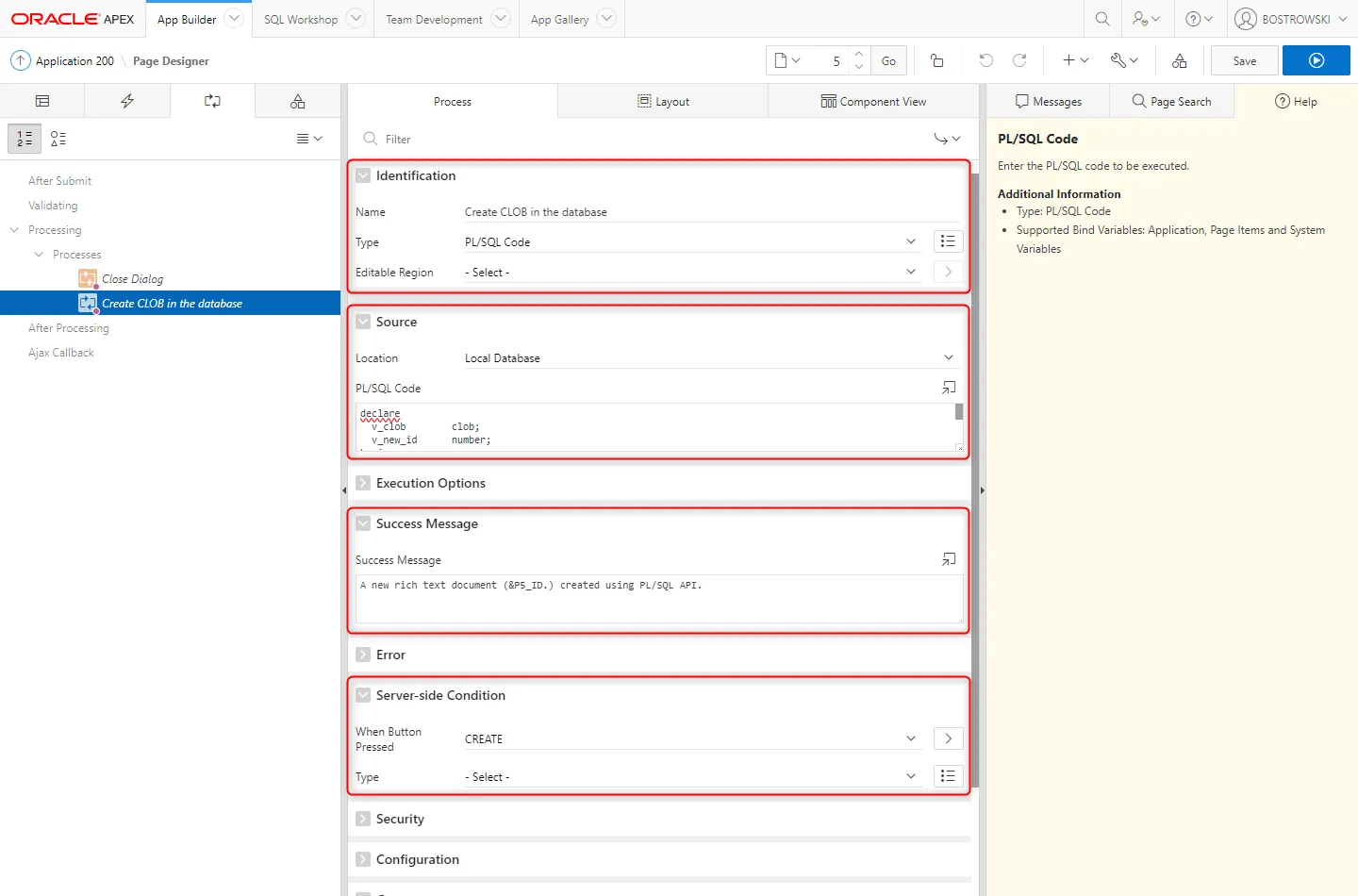Collapse the Identification section
Viewport: 1358px width, 896px height.
(363, 175)
